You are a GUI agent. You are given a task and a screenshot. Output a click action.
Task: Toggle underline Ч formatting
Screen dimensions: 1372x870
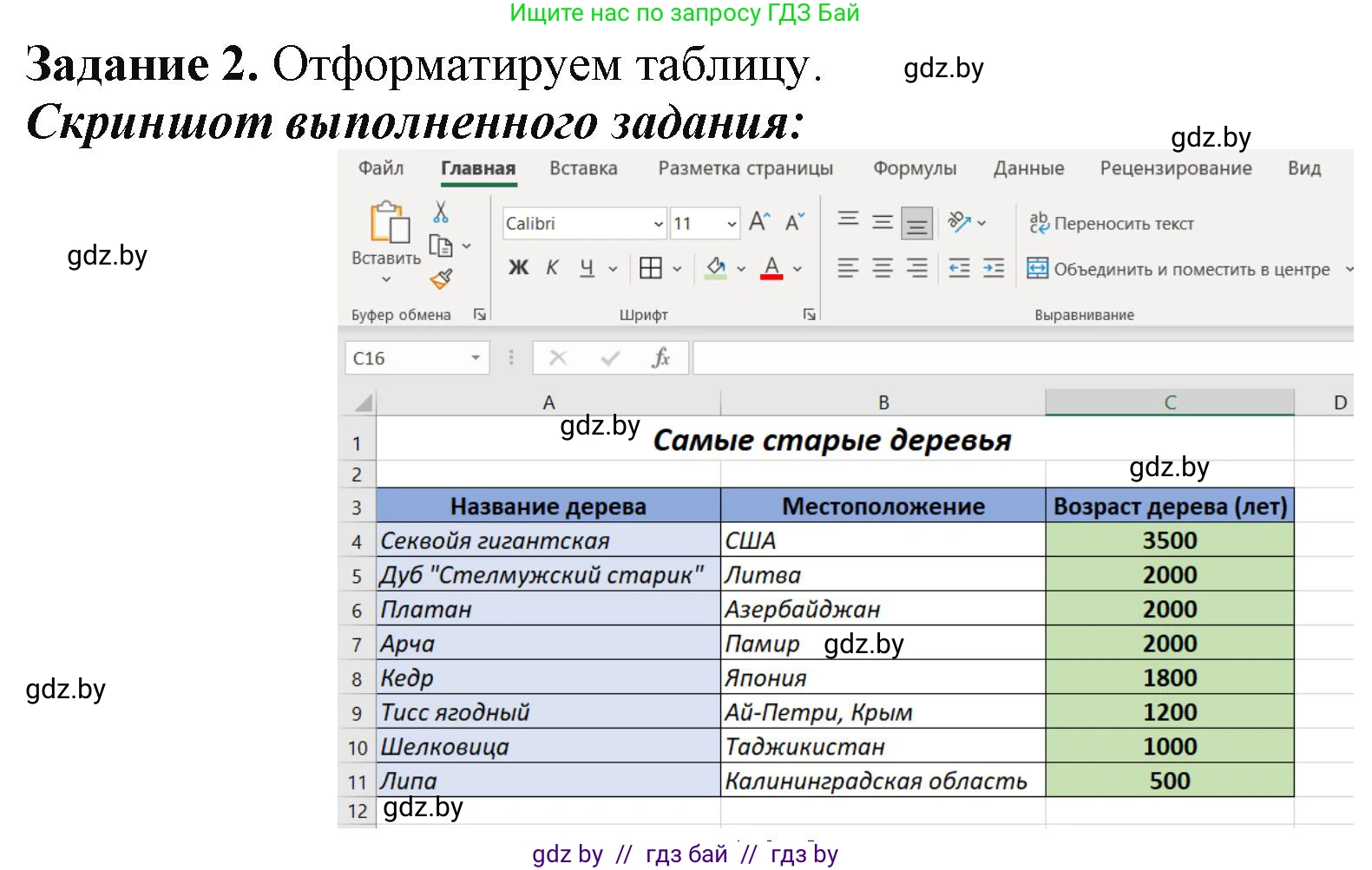587,269
